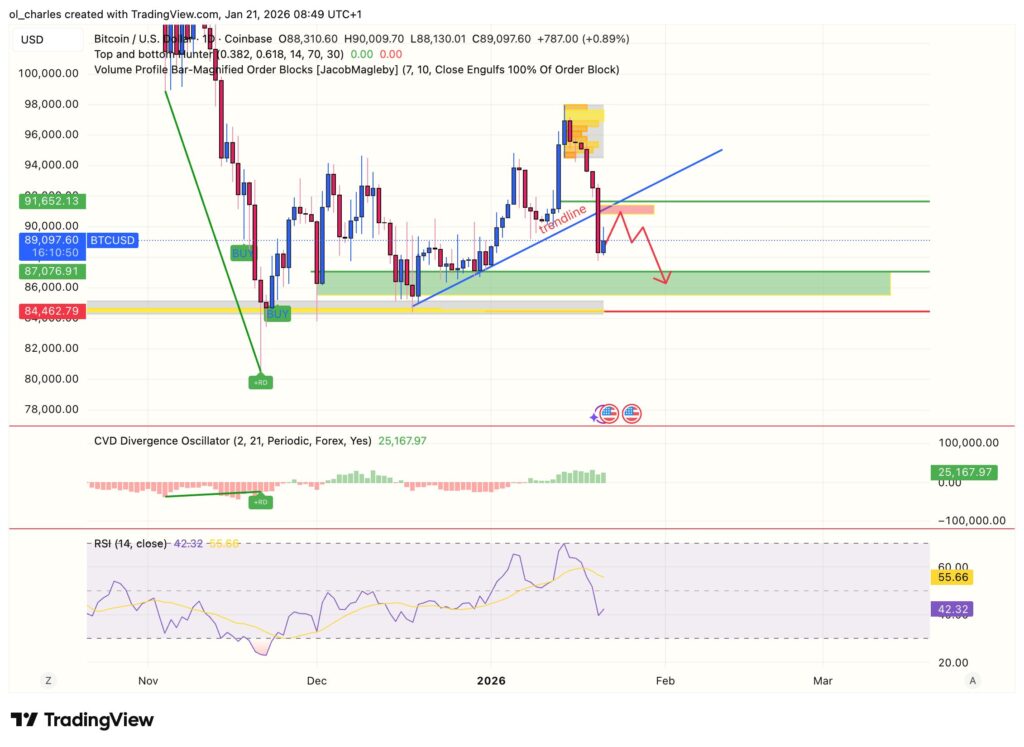This screenshot has height=747, width=1024.
Task: Click the +RD marker in the CVD panel
Action: 261,501
